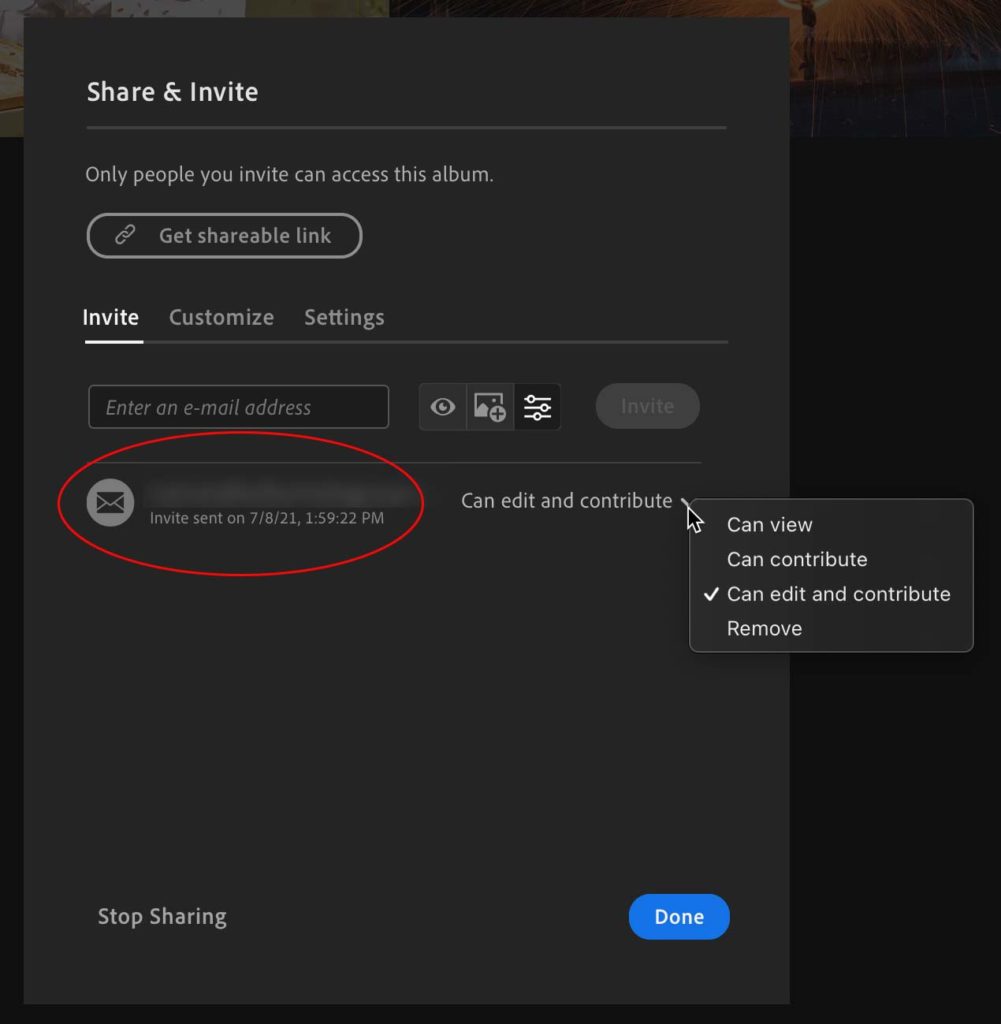This screenshot has height=1024, width=1001.
Task: Switch to the Customize tab
Action: tap(221, 318)
